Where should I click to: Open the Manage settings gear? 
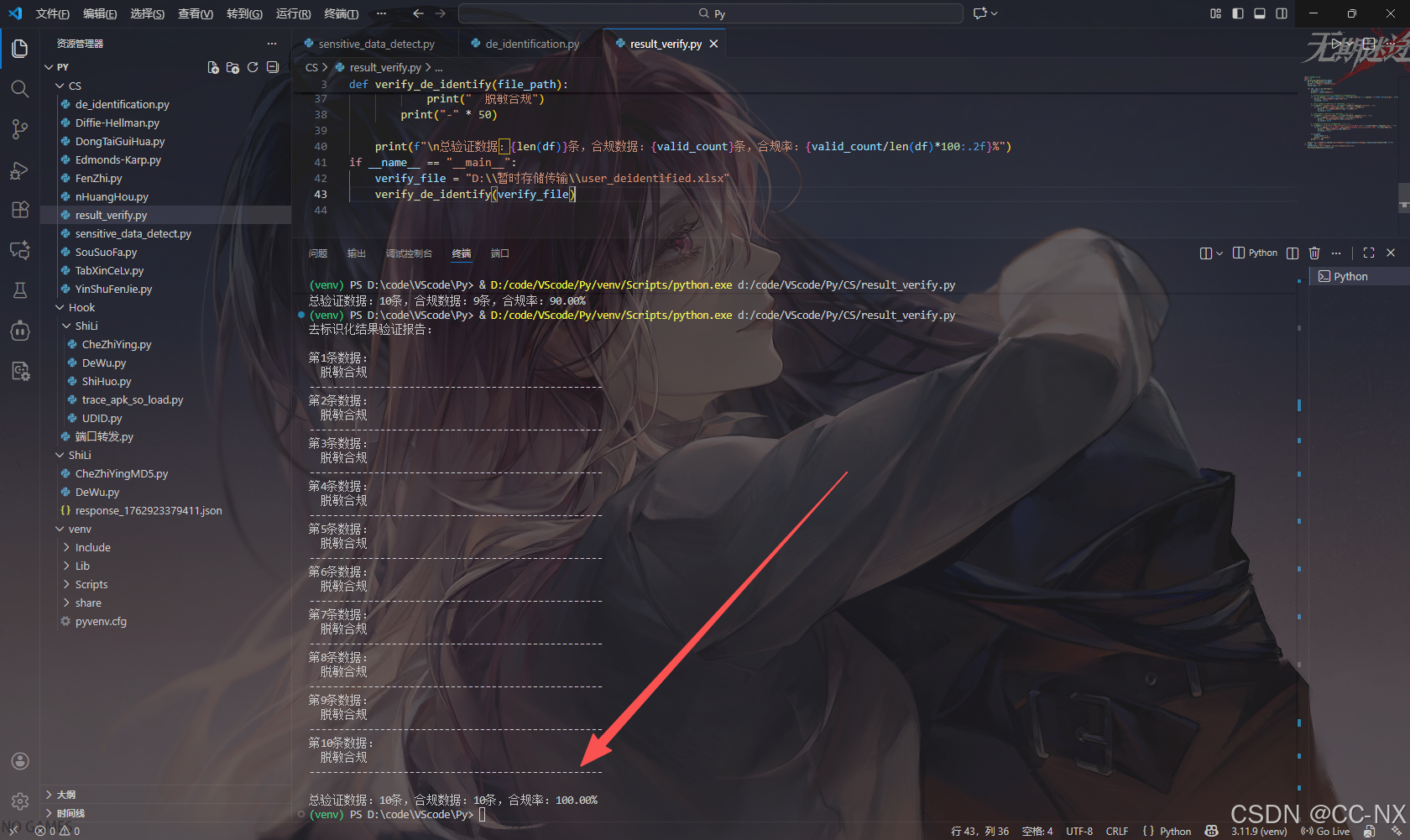pyautogui.click(x=20, y=801)
